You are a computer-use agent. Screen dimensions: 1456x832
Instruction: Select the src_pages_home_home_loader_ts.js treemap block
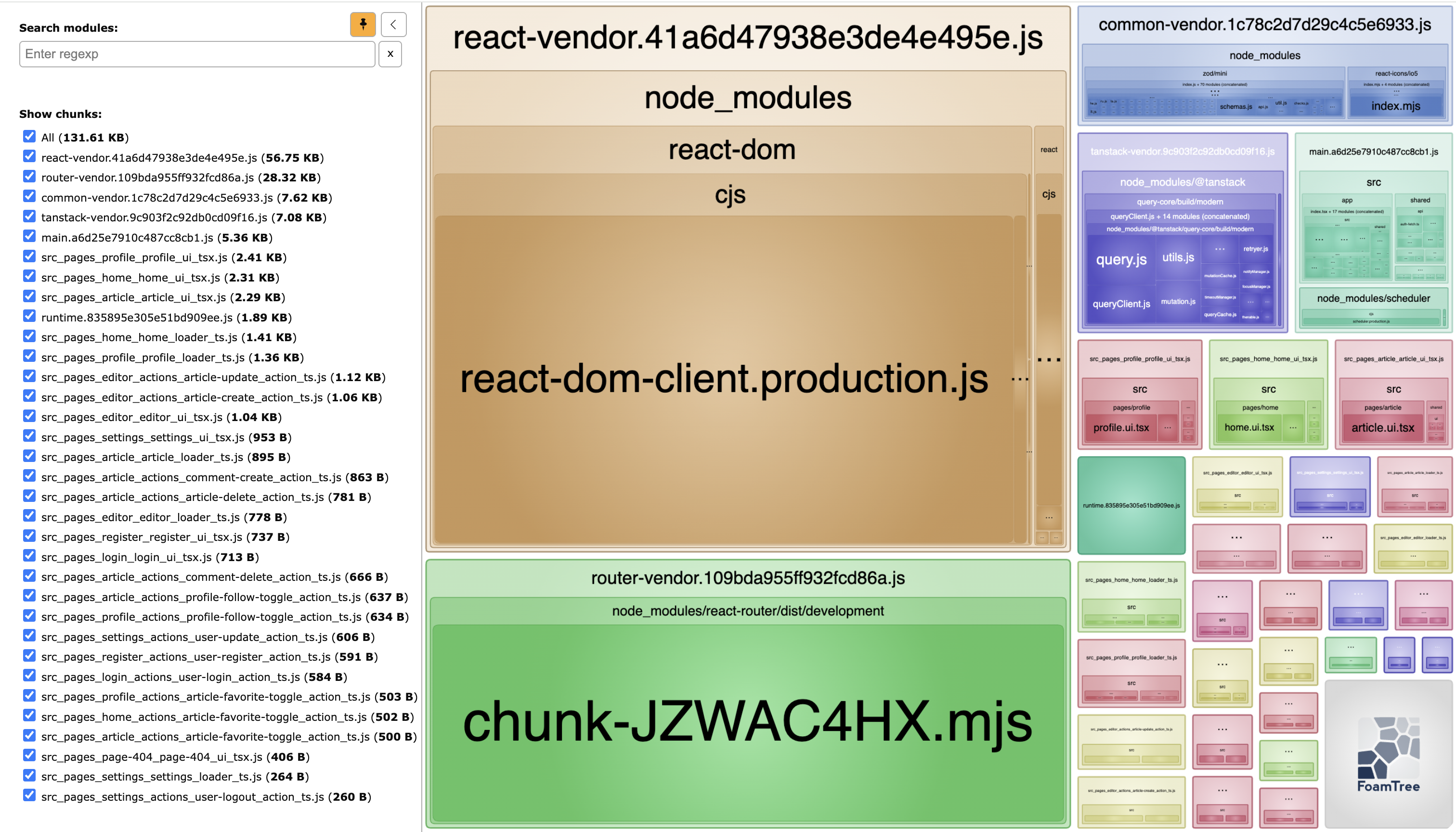(x=1131, y=597)
